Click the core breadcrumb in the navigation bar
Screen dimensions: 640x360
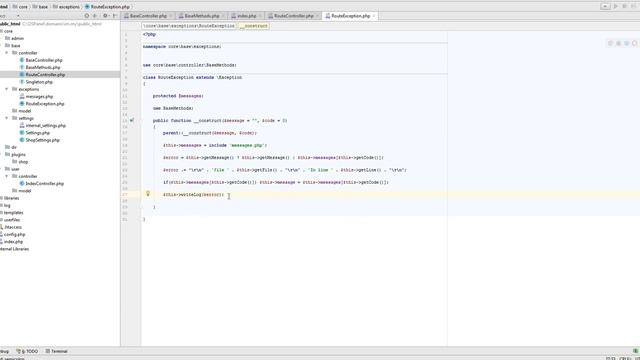click(20, 7)
